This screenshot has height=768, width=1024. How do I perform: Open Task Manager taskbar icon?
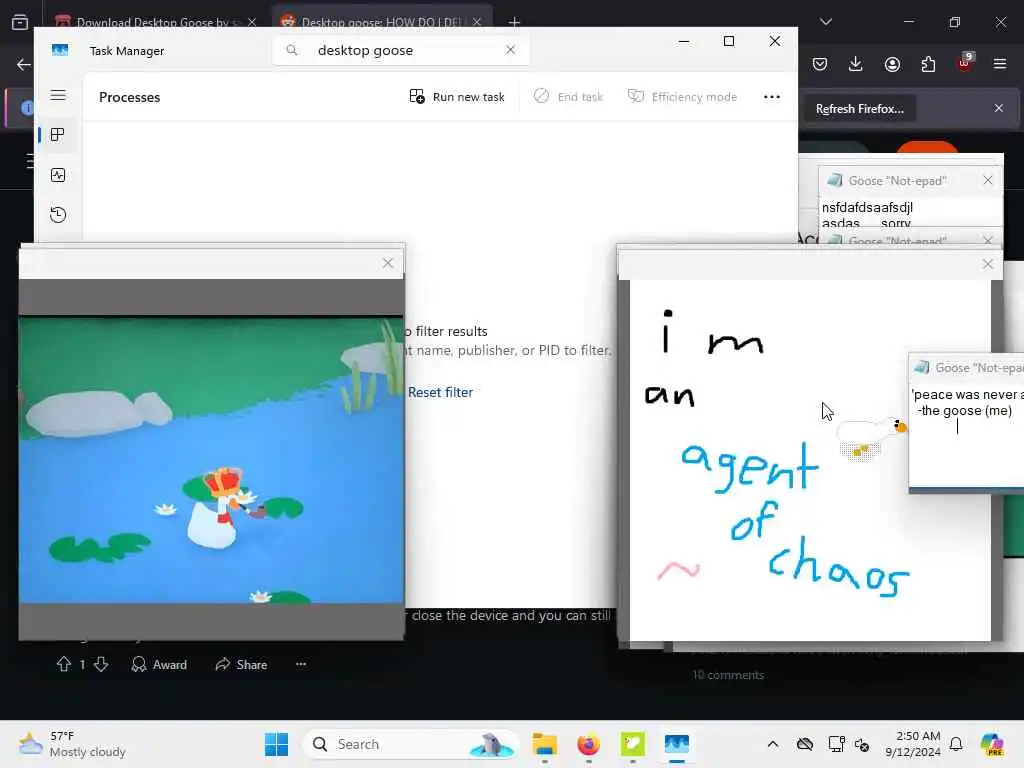pos(677,744)
